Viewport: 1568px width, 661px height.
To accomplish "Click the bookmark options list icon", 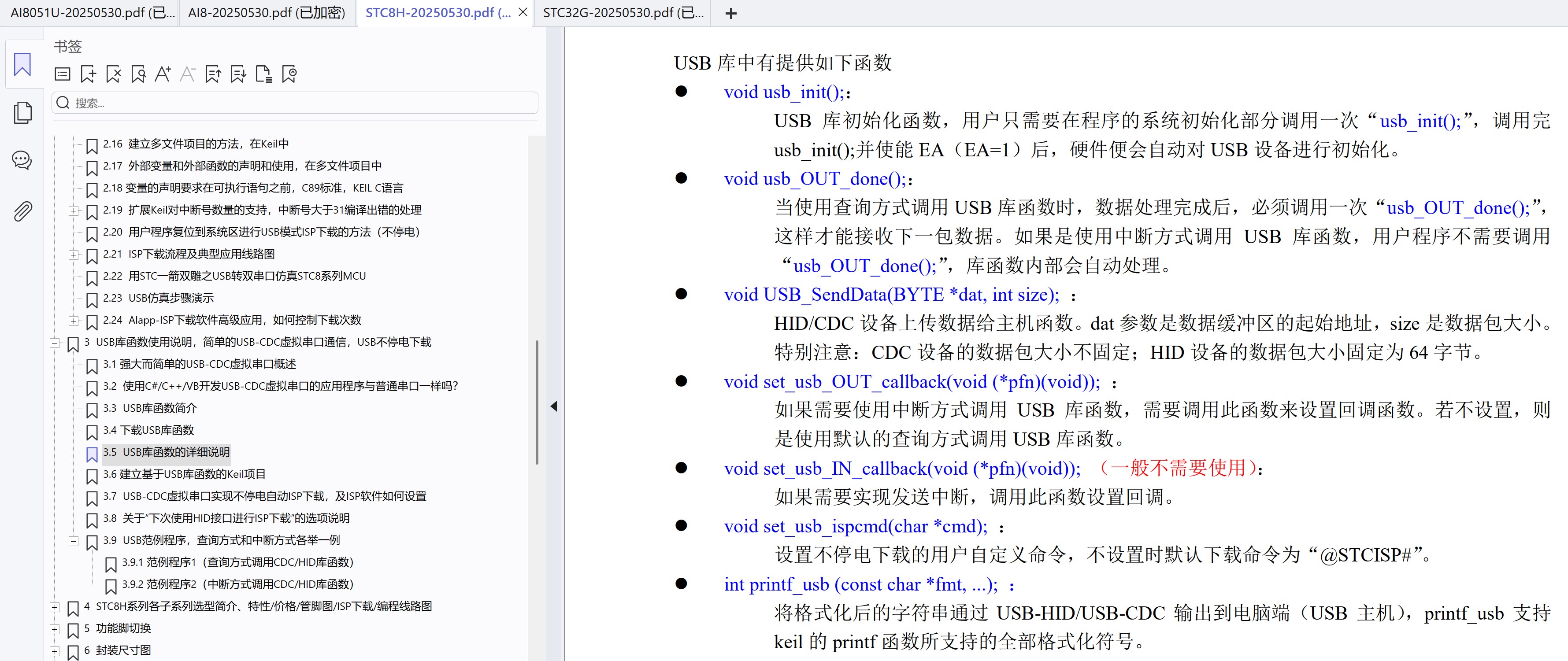I will pos(63,74).
